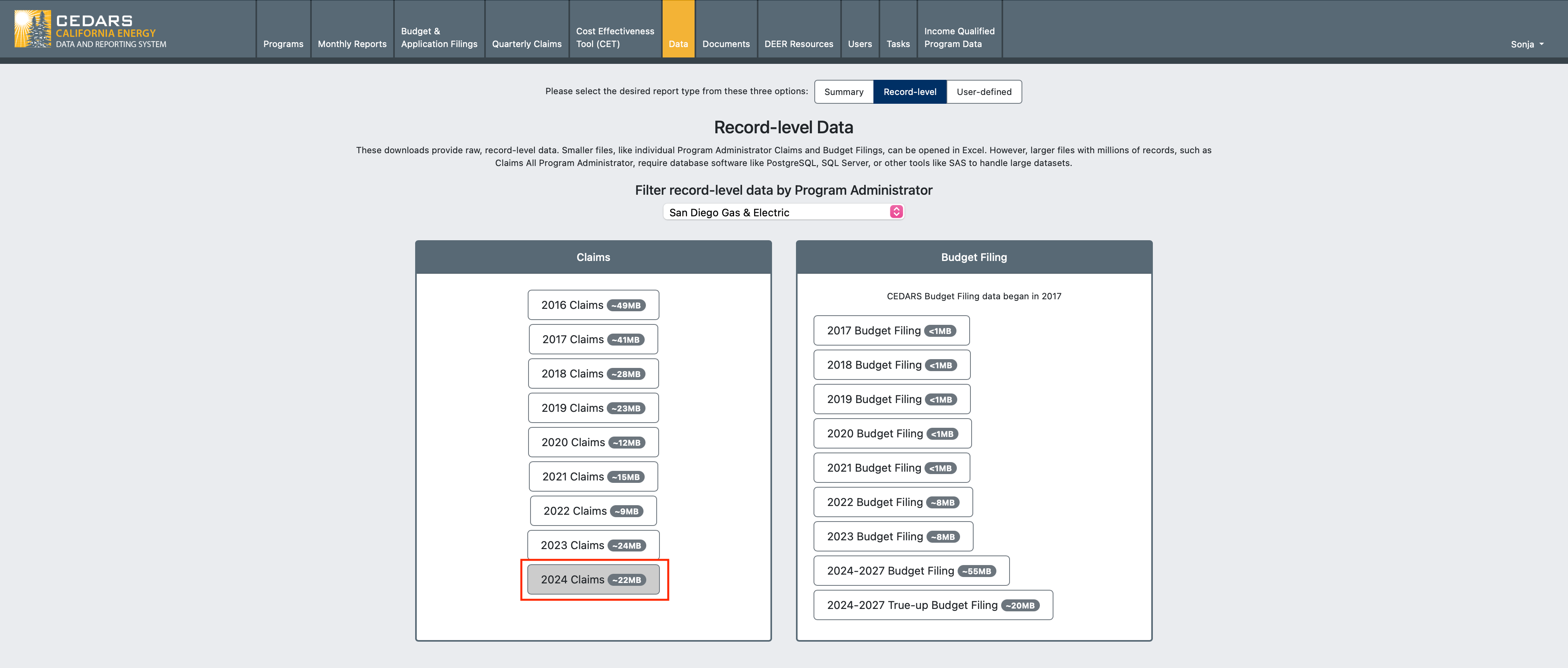Download 2020 Claims data file
The height and width of the screenshot is (668, 1568).
pyautogui.click(x=593, y=442)
